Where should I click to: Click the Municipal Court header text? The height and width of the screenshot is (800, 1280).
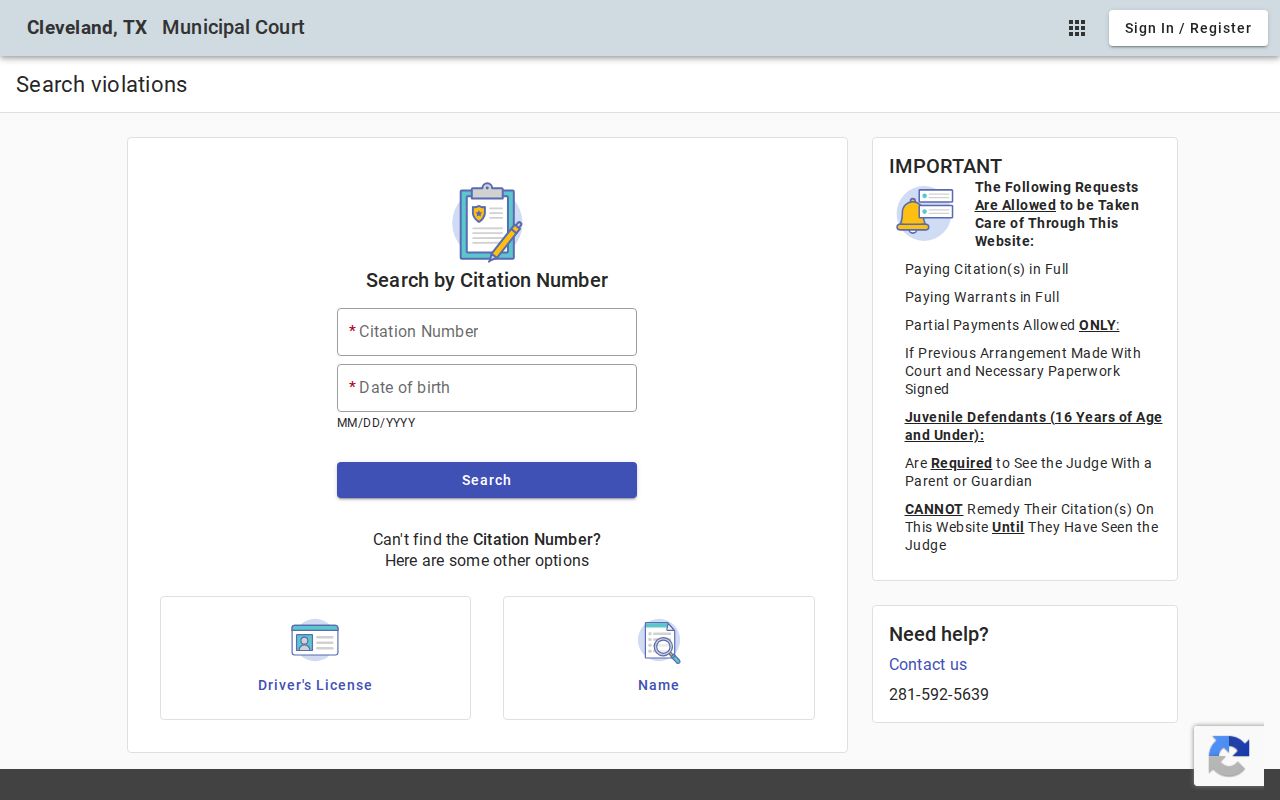233,28
